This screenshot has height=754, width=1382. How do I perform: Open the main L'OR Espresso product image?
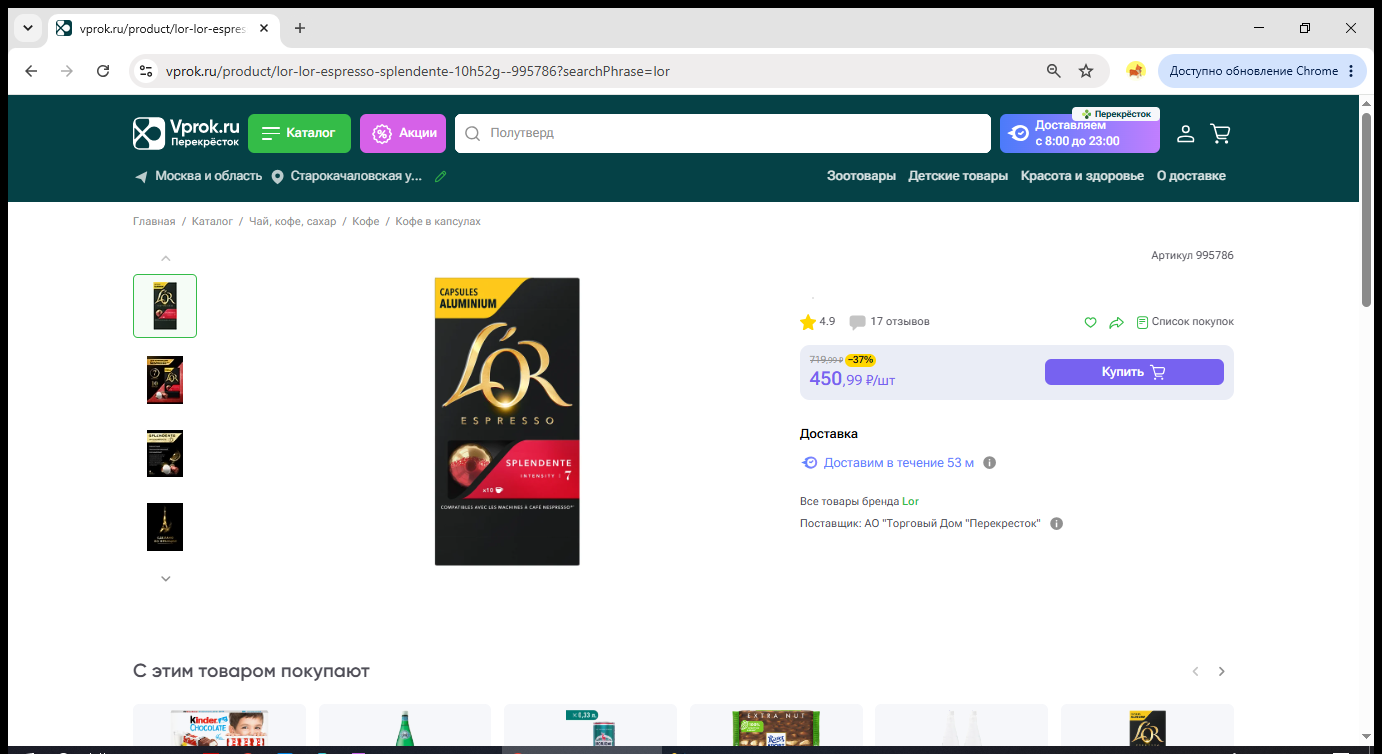click(507, 421)
